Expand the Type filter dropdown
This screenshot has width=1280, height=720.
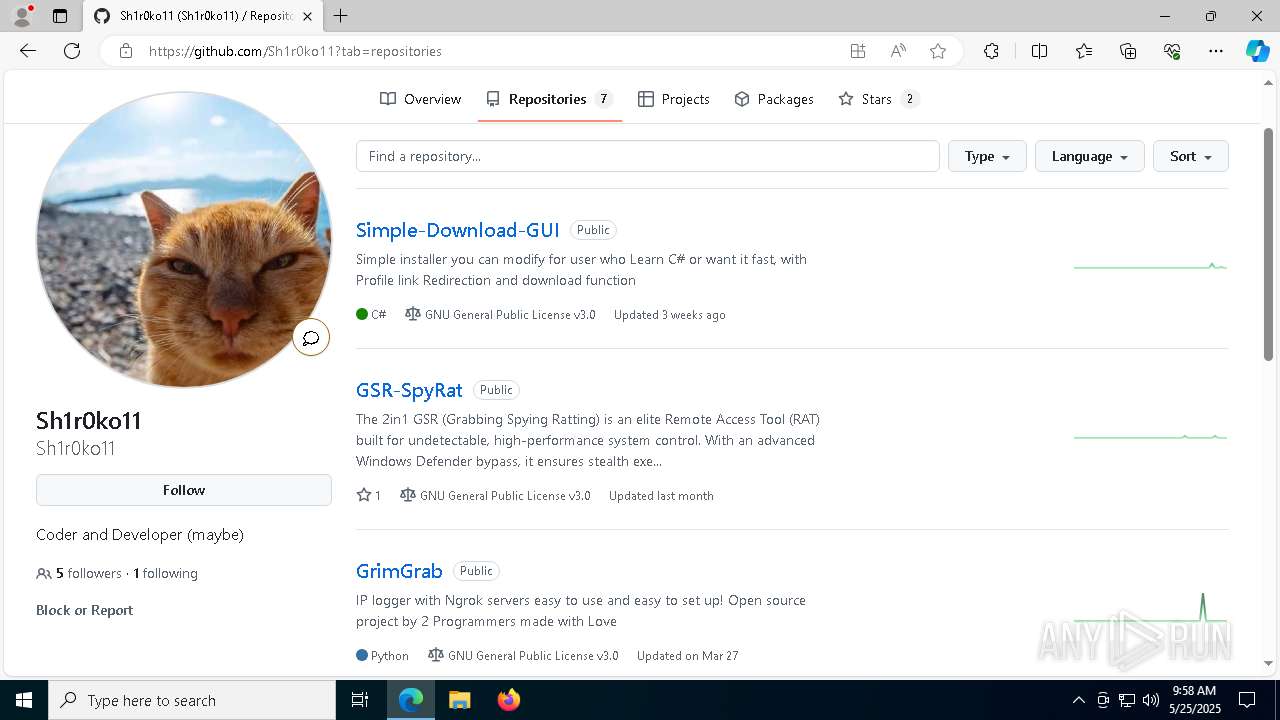[x=987, y=156]
